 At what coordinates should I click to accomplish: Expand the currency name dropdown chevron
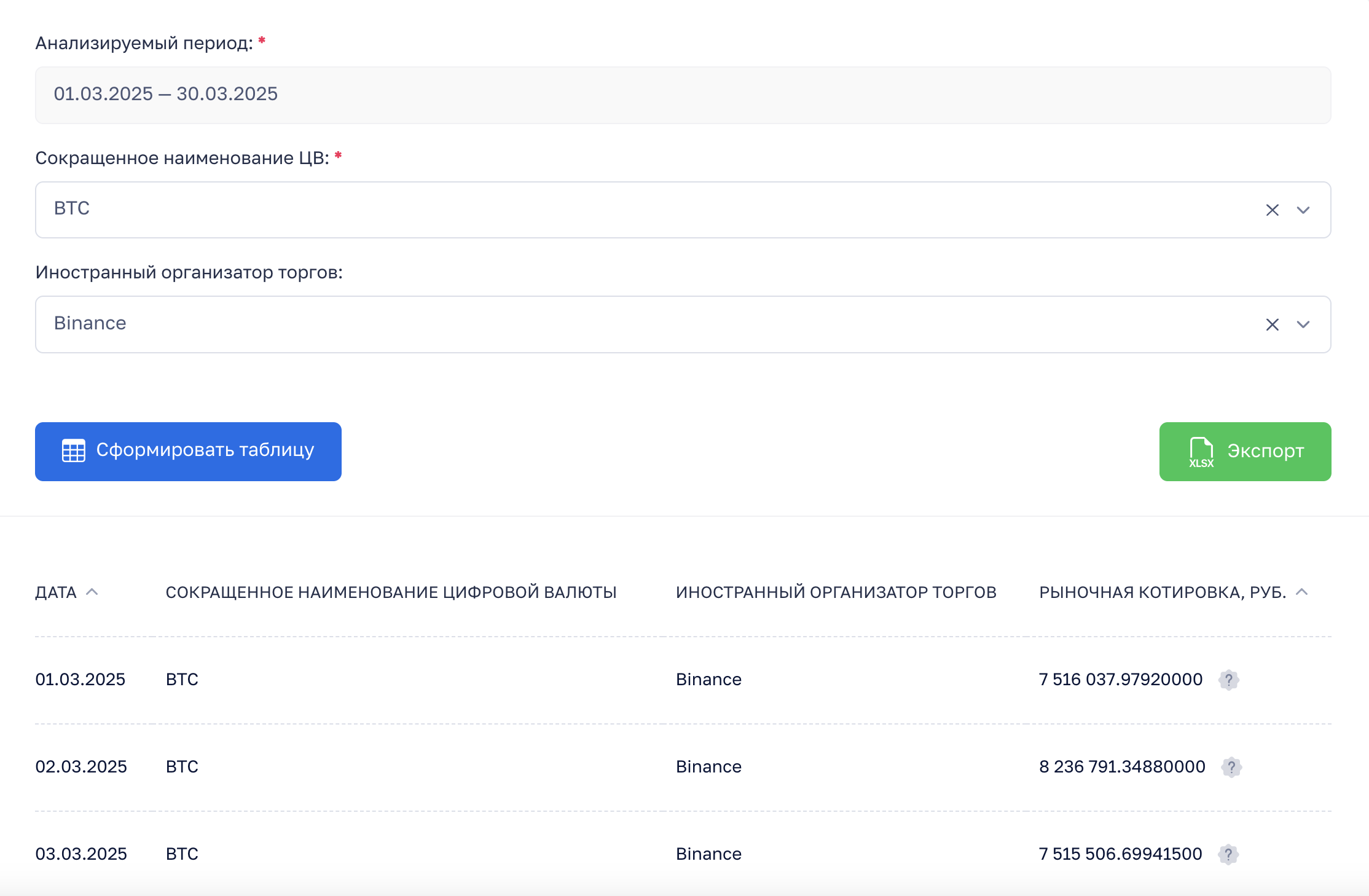pos(1303,210)
